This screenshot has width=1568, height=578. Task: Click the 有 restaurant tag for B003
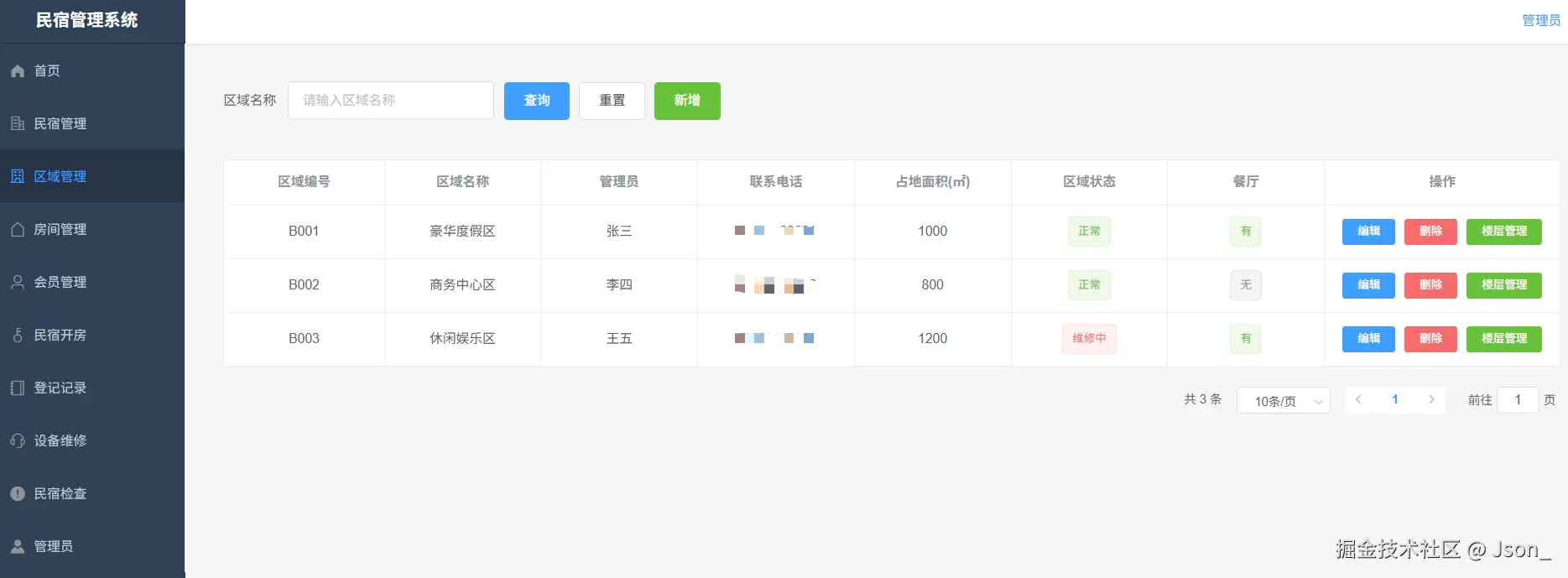coord(1246,339)
